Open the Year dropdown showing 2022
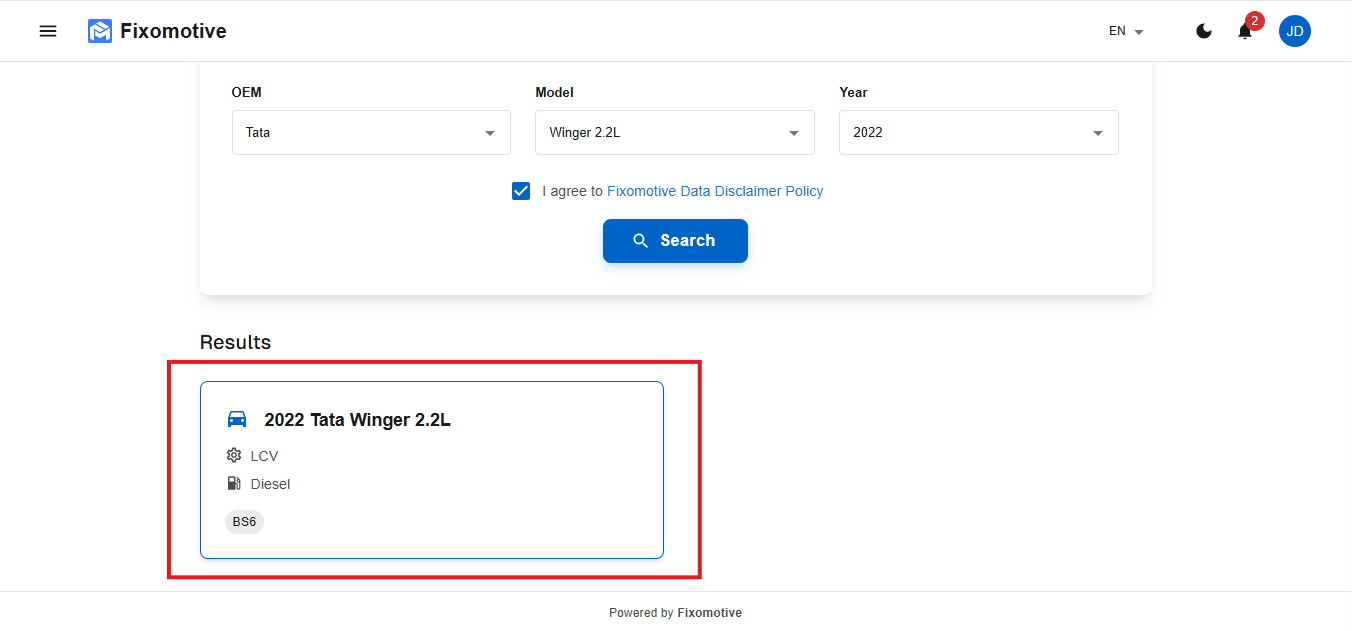 tap(979, 133)
